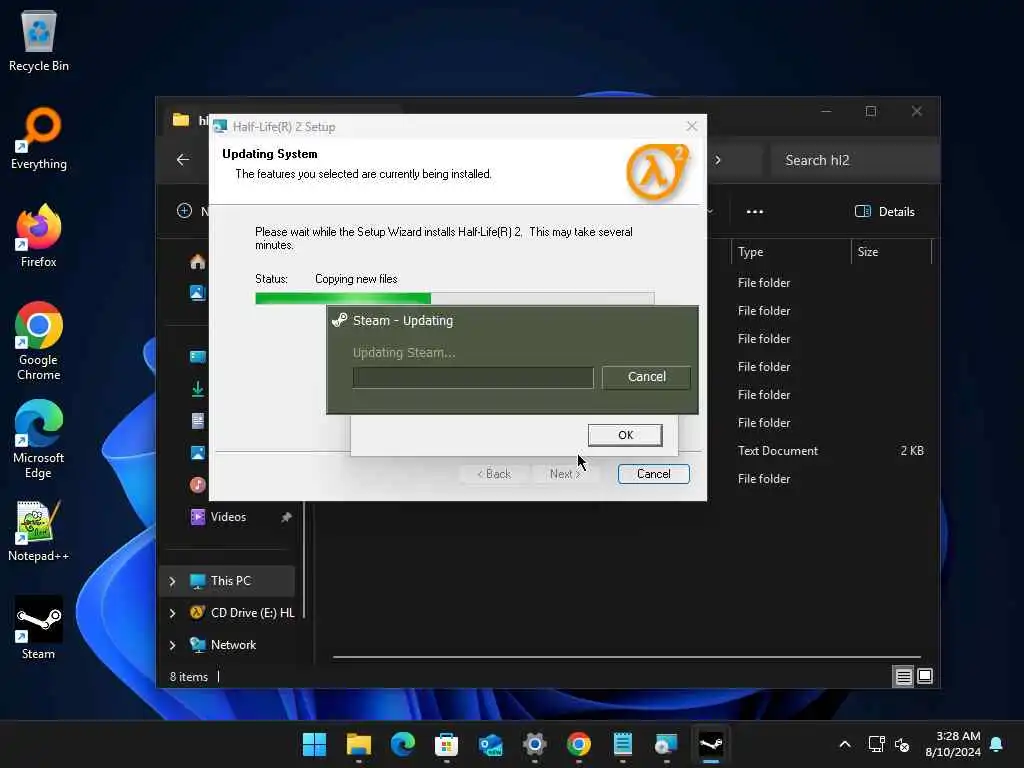Open Edge from the taskbar
The image size is (1024, 768).
(402, 744)
